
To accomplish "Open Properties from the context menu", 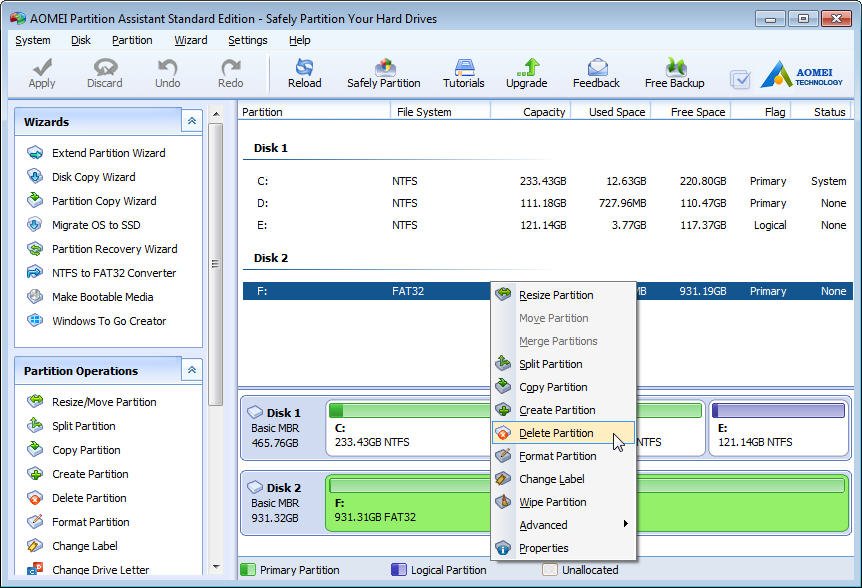I will tap(563, 548).
